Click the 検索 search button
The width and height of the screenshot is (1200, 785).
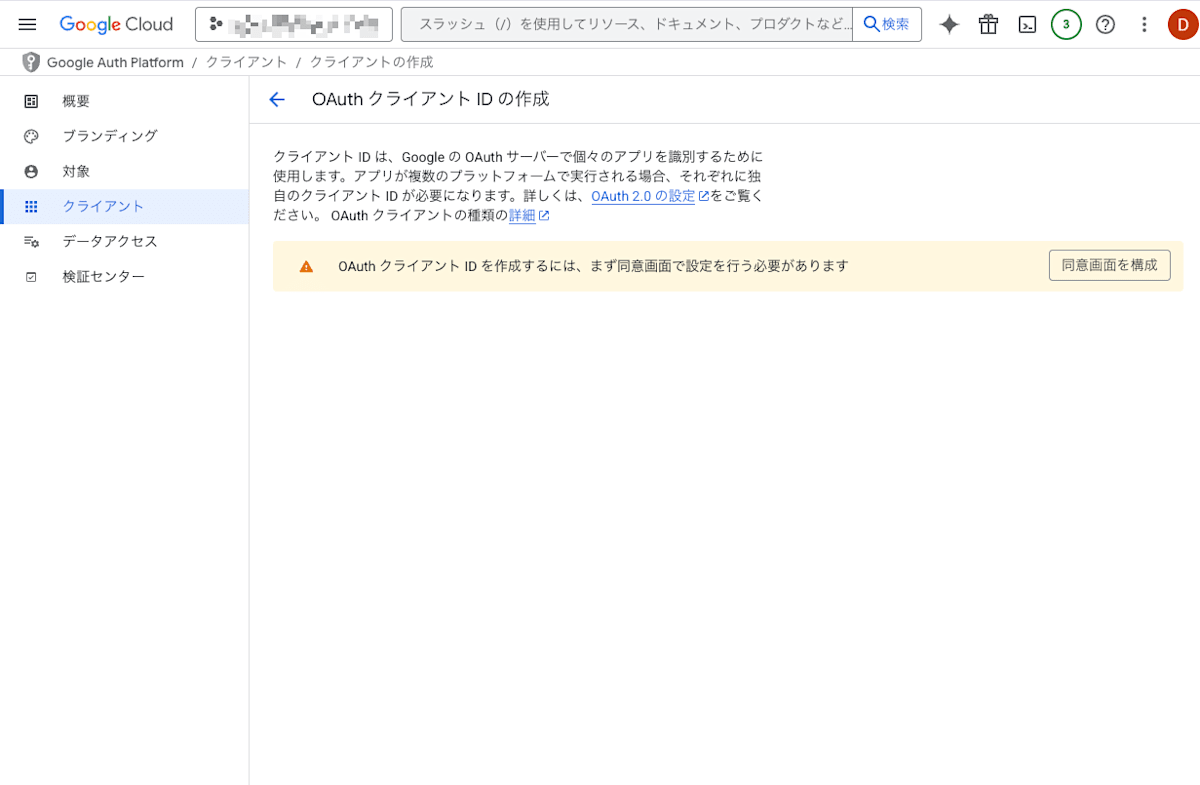coord(887,25)
